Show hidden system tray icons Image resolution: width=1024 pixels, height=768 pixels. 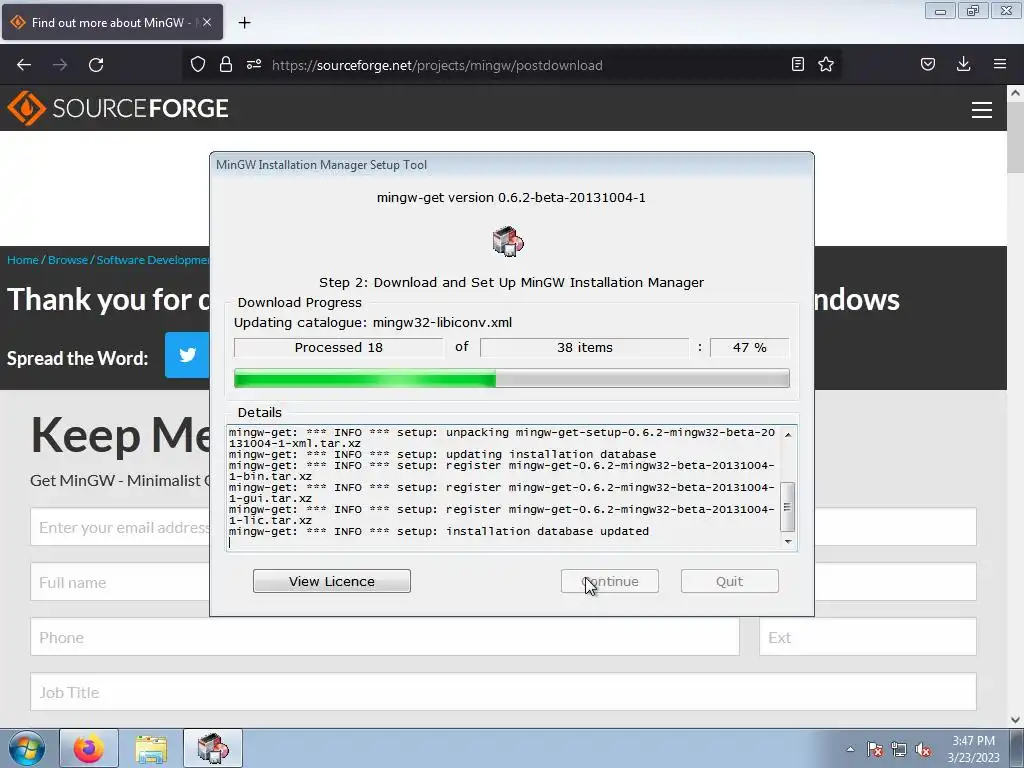pyautogui.click(x=850, y=749)
